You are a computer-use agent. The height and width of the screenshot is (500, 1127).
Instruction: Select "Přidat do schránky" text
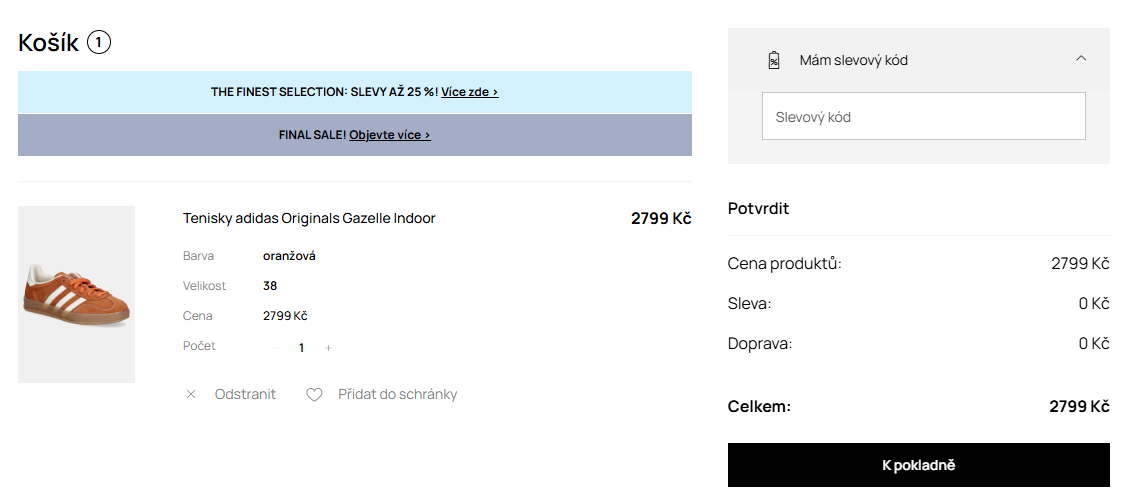[x=397, y=395]
